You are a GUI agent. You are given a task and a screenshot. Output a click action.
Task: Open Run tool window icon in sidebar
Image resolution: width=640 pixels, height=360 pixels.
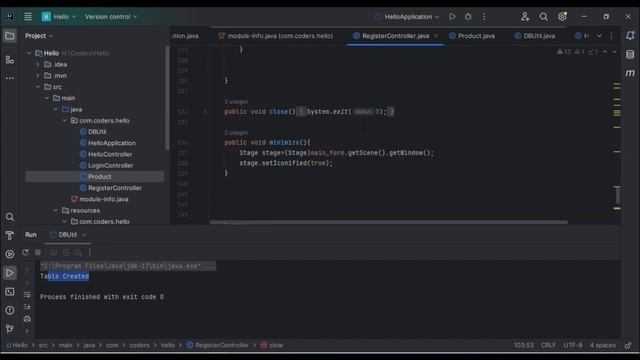[x=10, y=273]
